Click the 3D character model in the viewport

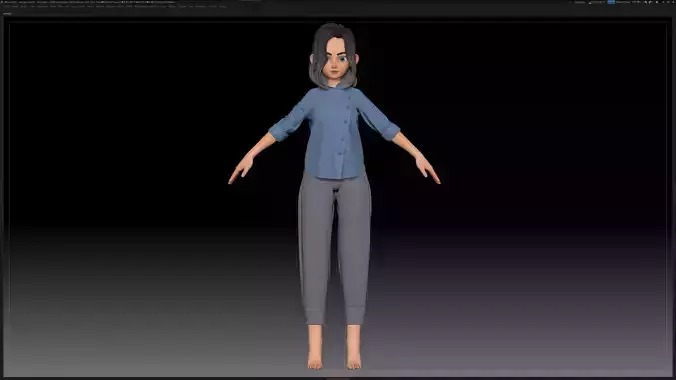pos(334,196)
